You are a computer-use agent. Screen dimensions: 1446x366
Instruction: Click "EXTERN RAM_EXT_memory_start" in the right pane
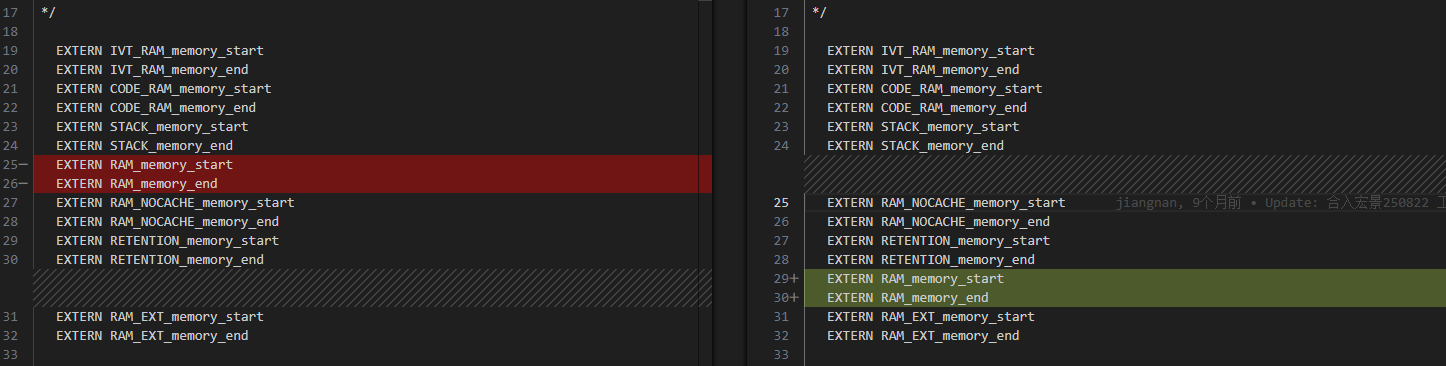931,317
